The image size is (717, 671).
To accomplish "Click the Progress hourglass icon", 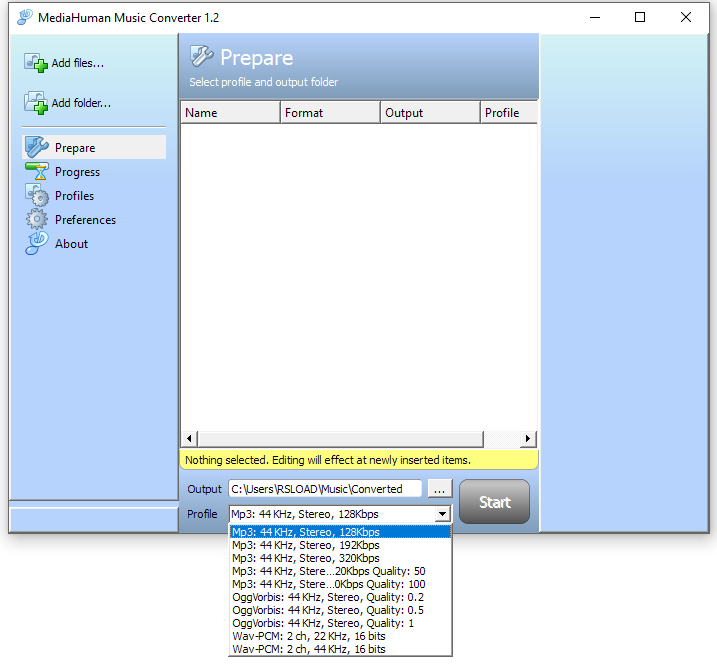I will 37,172.
